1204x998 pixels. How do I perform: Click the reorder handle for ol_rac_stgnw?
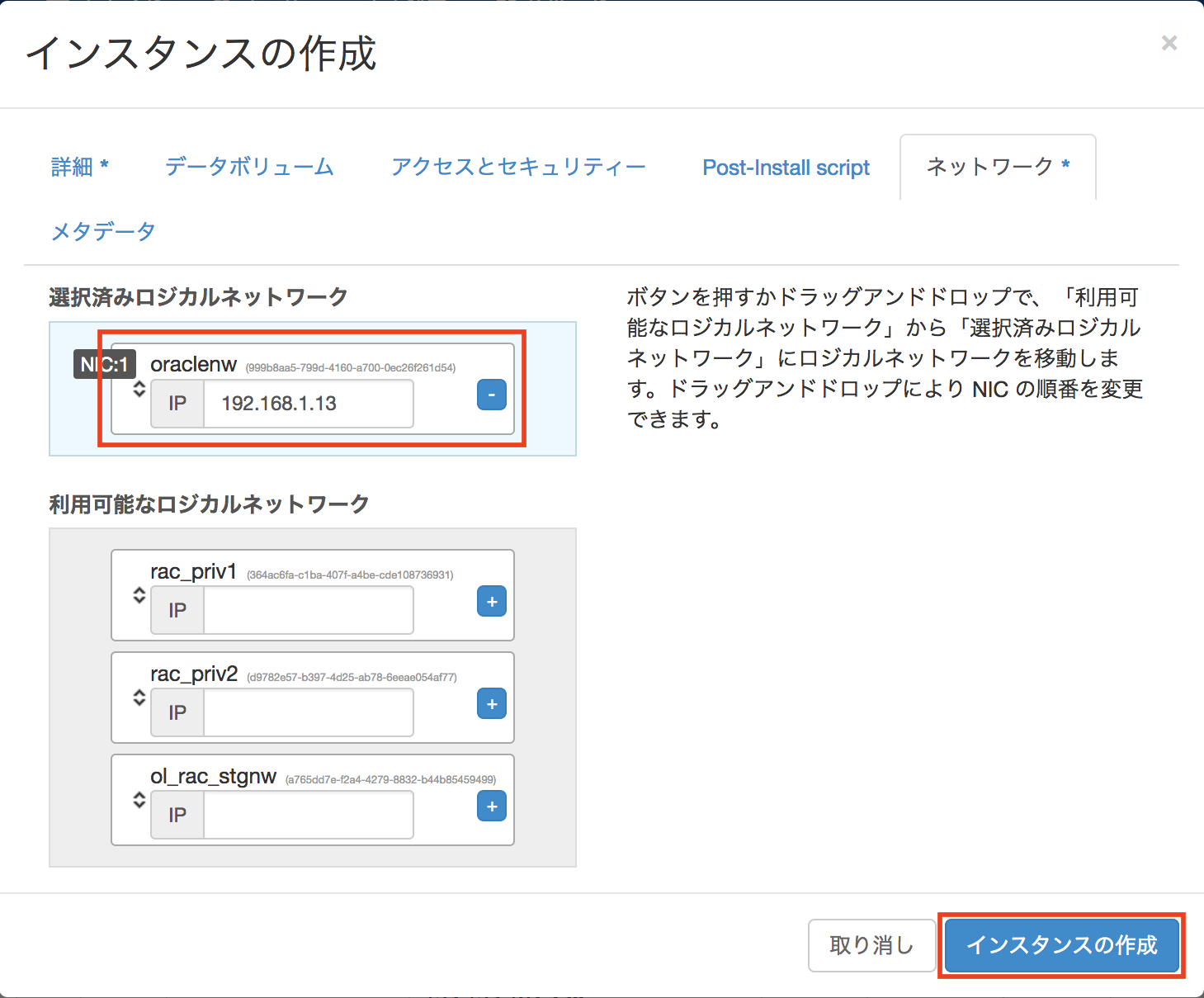click(139, 800)
